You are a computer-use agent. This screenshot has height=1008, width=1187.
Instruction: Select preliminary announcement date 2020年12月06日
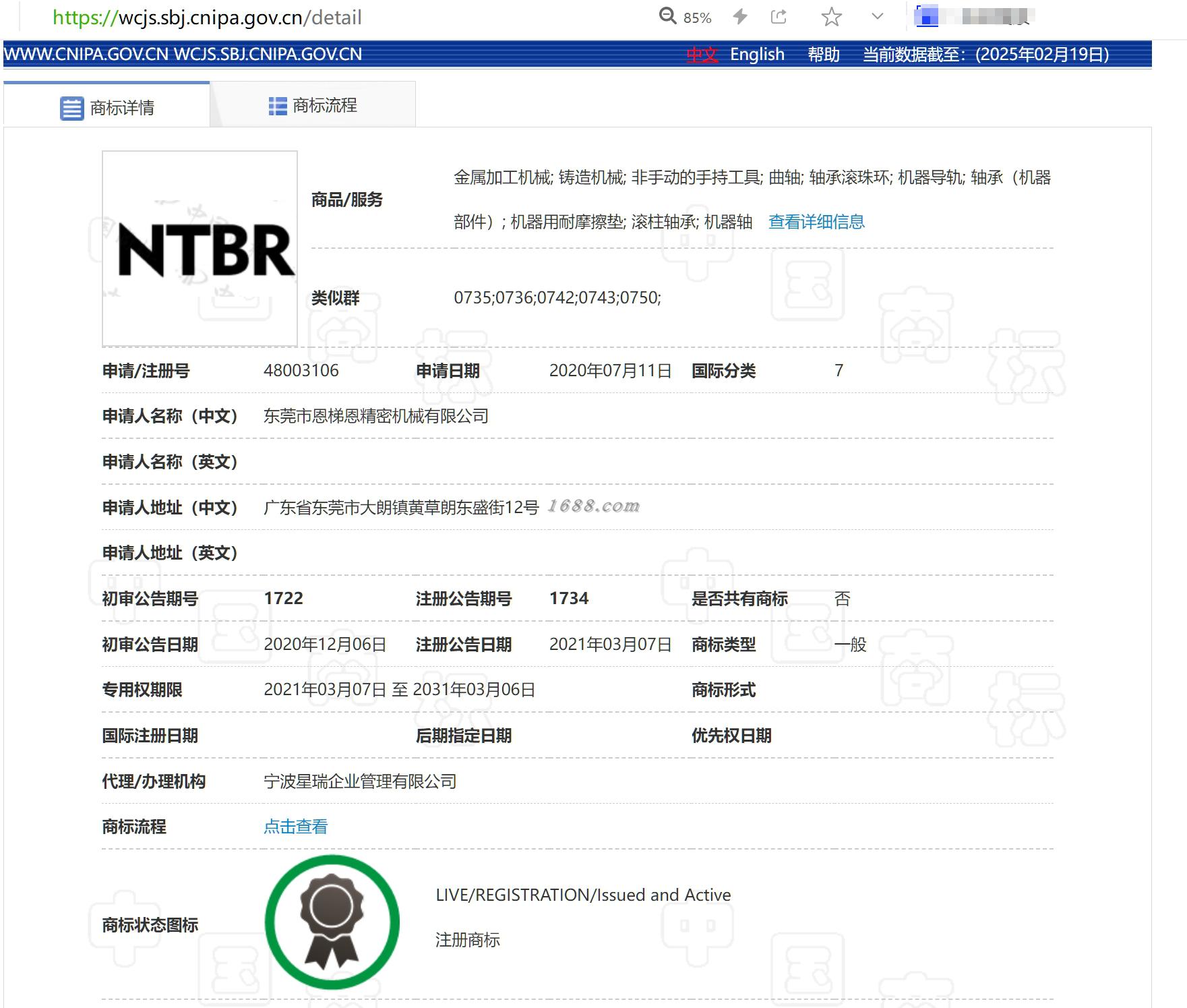tap(325, 644)
